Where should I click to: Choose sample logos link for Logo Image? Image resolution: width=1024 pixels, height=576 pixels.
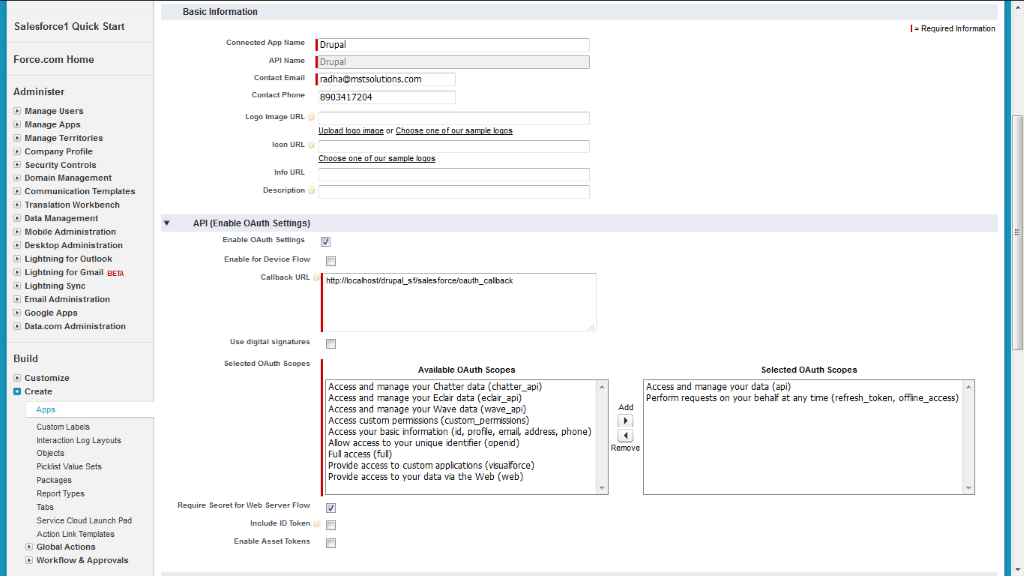pos(454,131)
